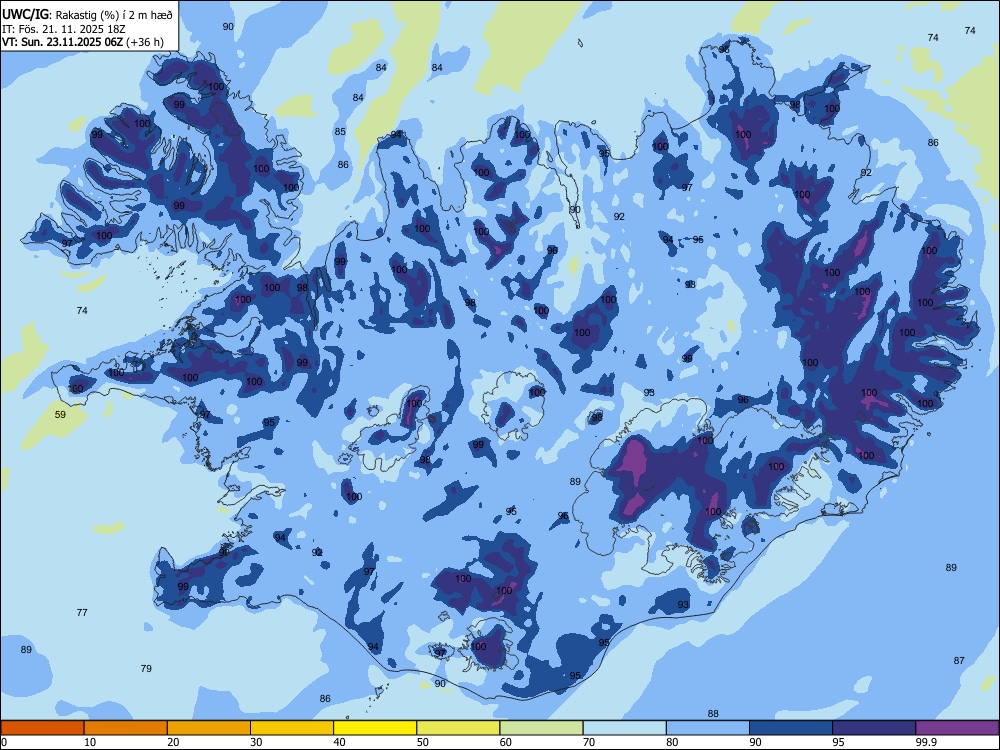The image size is (1000, 750).
Task: Click the '79' value in the southwest sea
Action: point(146,668)
